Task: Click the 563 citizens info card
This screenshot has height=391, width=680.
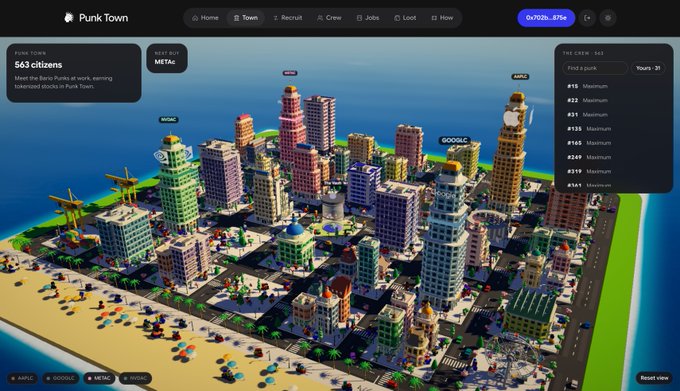Action: pos(74,73)
